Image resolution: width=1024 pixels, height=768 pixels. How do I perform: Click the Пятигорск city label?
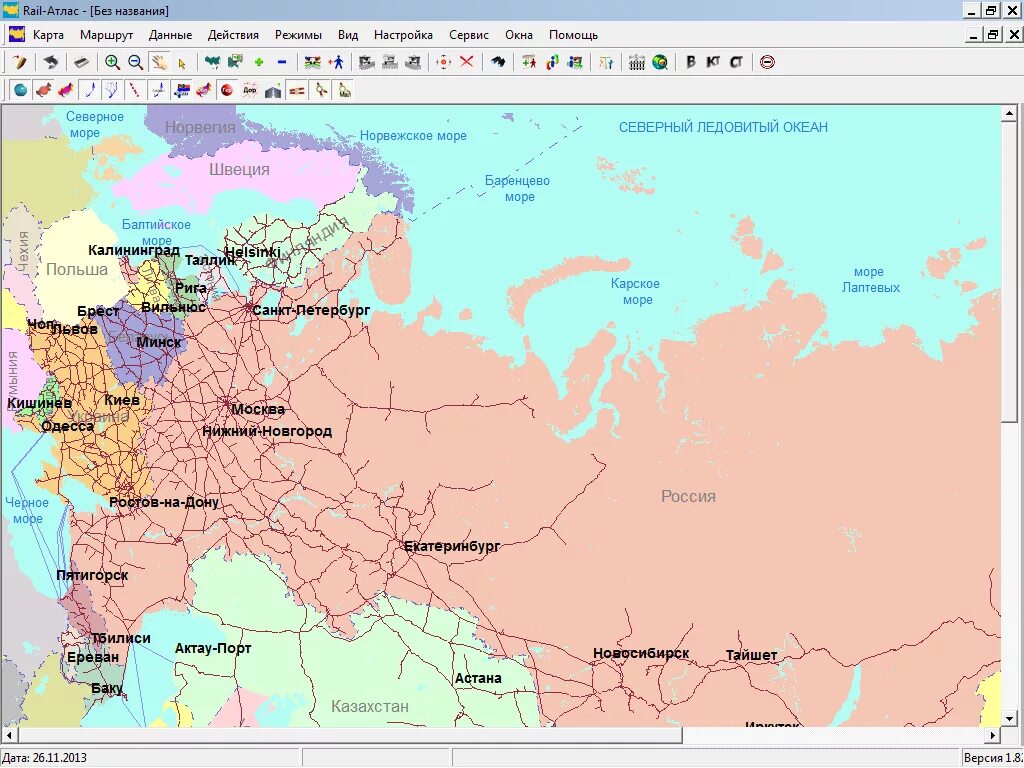[92, 575]
